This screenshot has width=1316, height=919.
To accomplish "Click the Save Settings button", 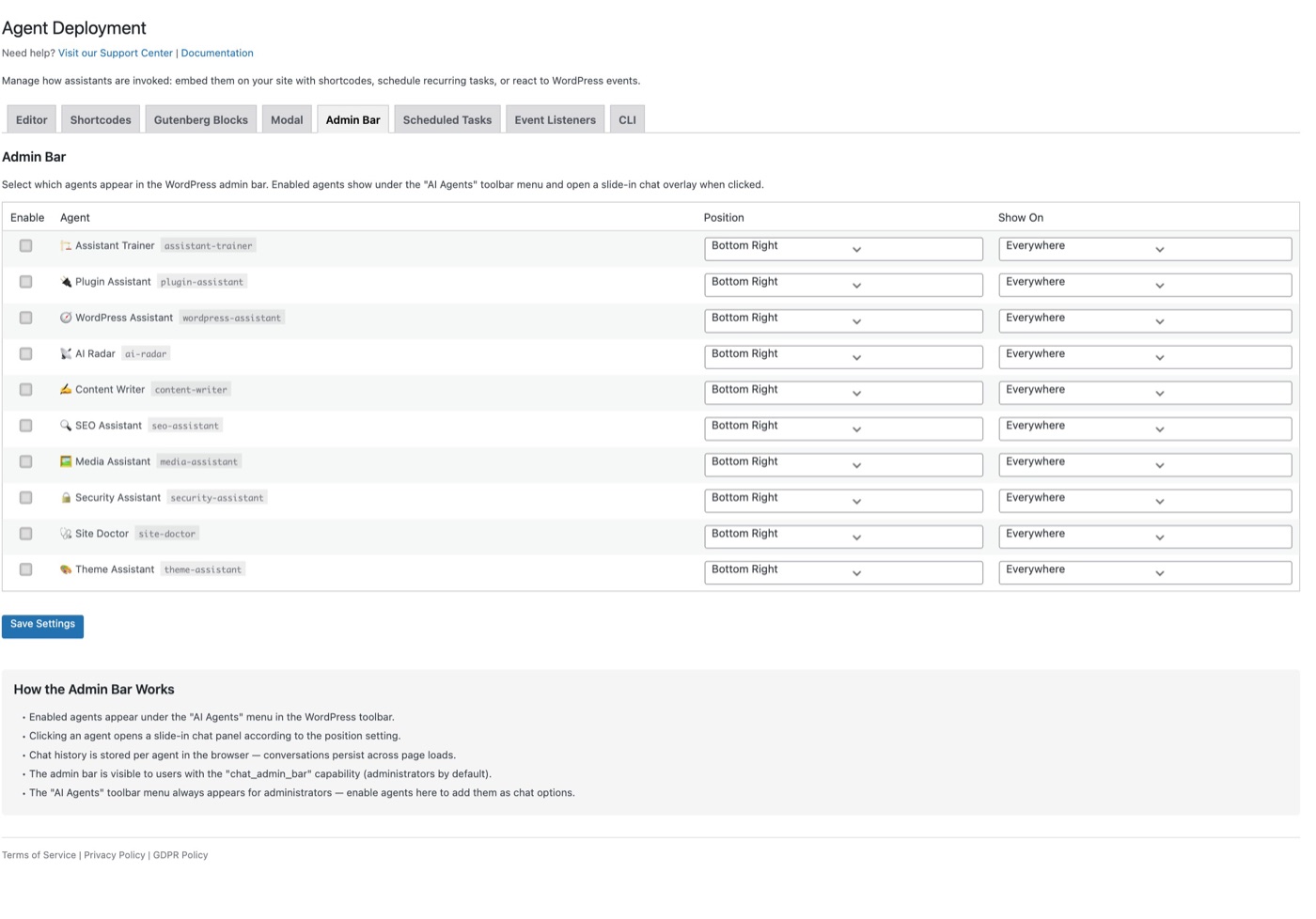I will [x=42, y=625].
